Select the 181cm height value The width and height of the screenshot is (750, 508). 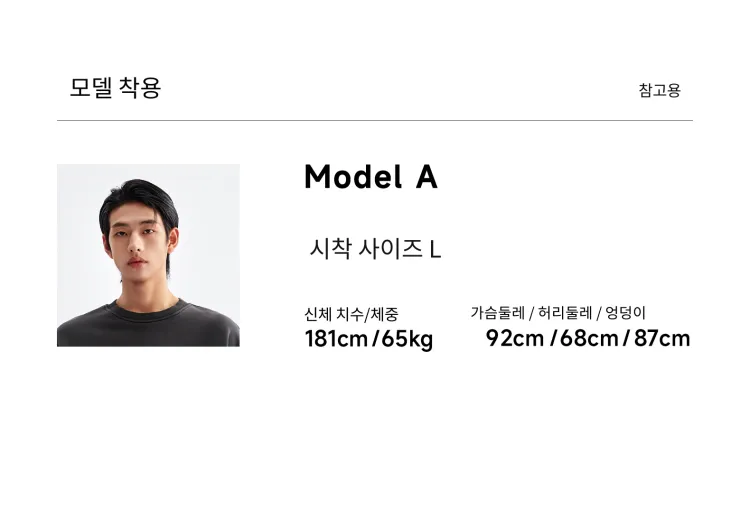pyautogui.click(x=336, y=339)
